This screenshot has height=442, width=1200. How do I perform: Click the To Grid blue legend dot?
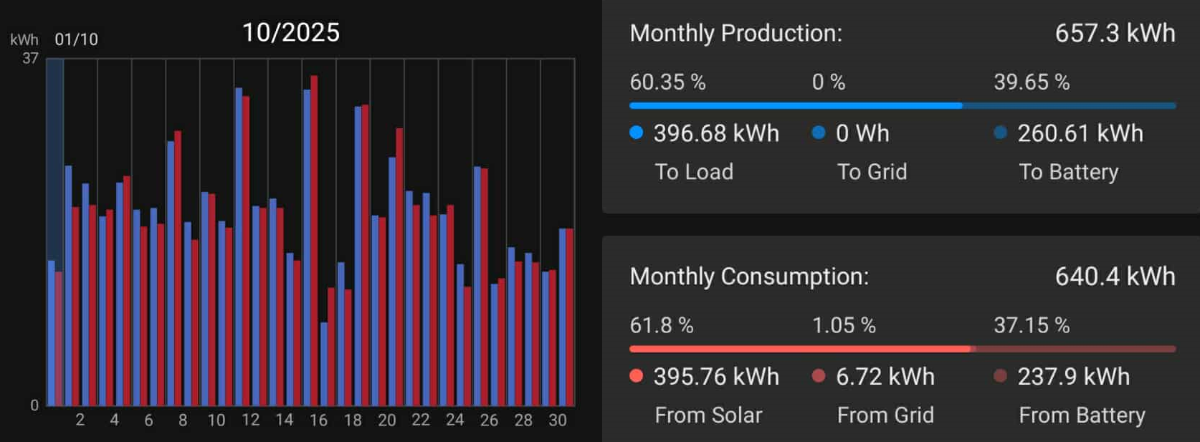[819, 133]
